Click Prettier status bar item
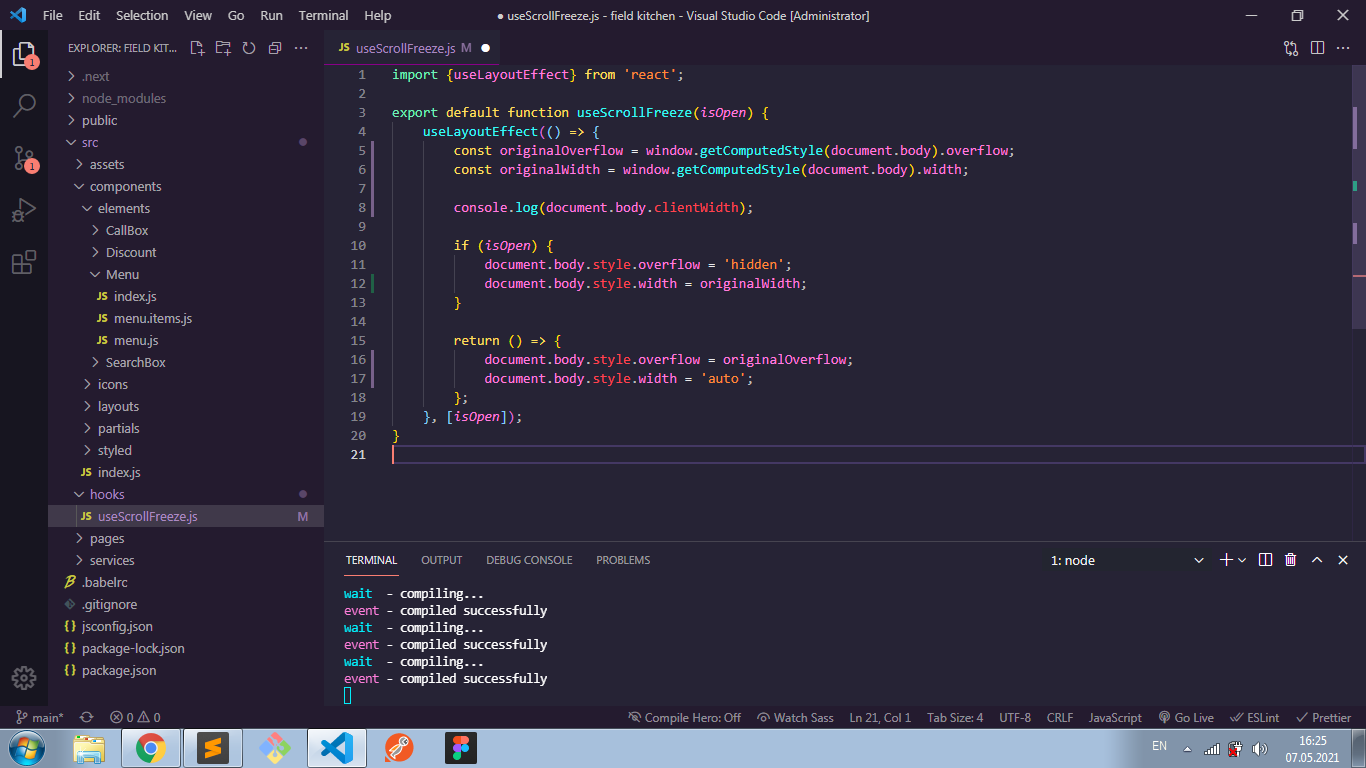Screen dimensions: 1366x768 click(x=1323, y=717)
